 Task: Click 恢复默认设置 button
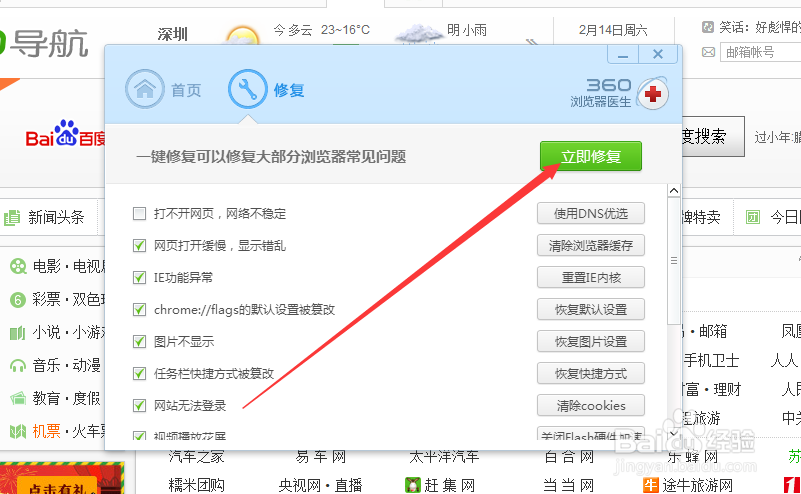point(591,310)
